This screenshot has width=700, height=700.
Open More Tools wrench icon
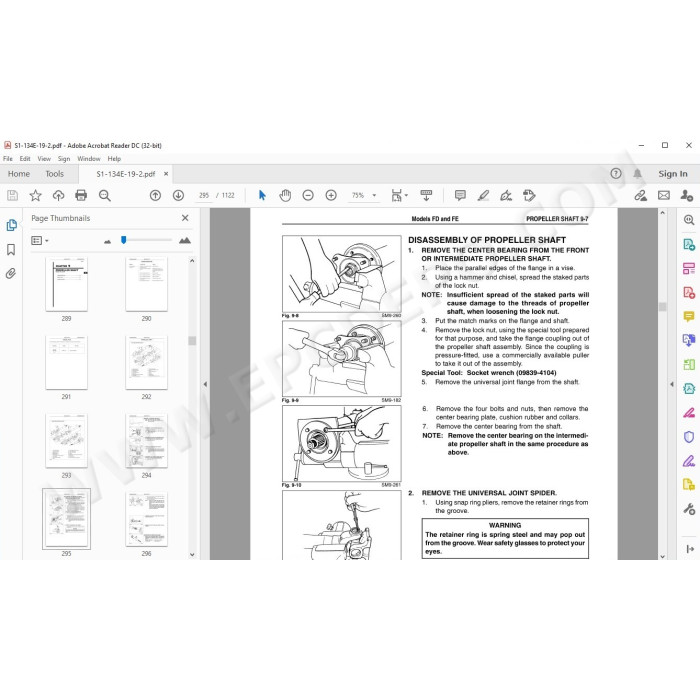(x=689, y=509)
